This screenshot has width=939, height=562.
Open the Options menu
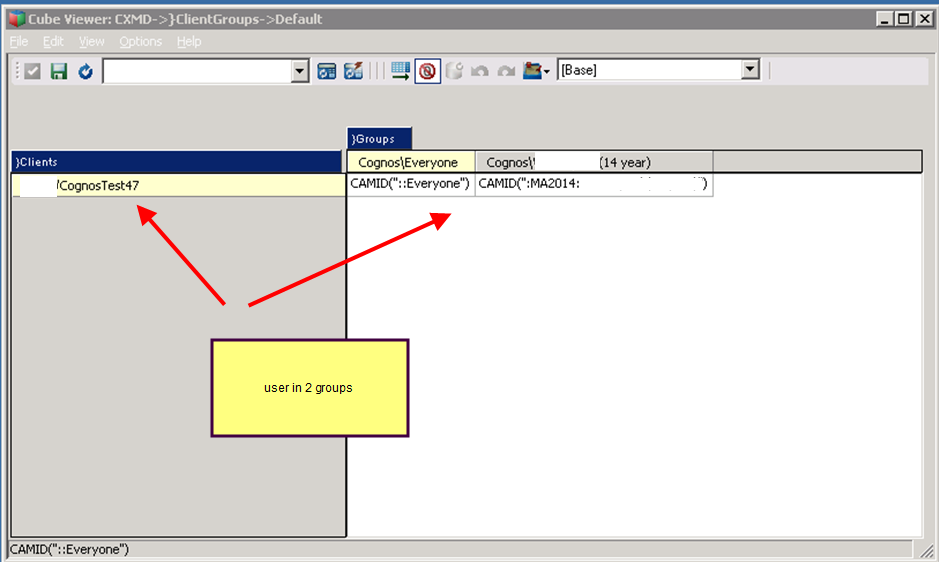[140, 41]
